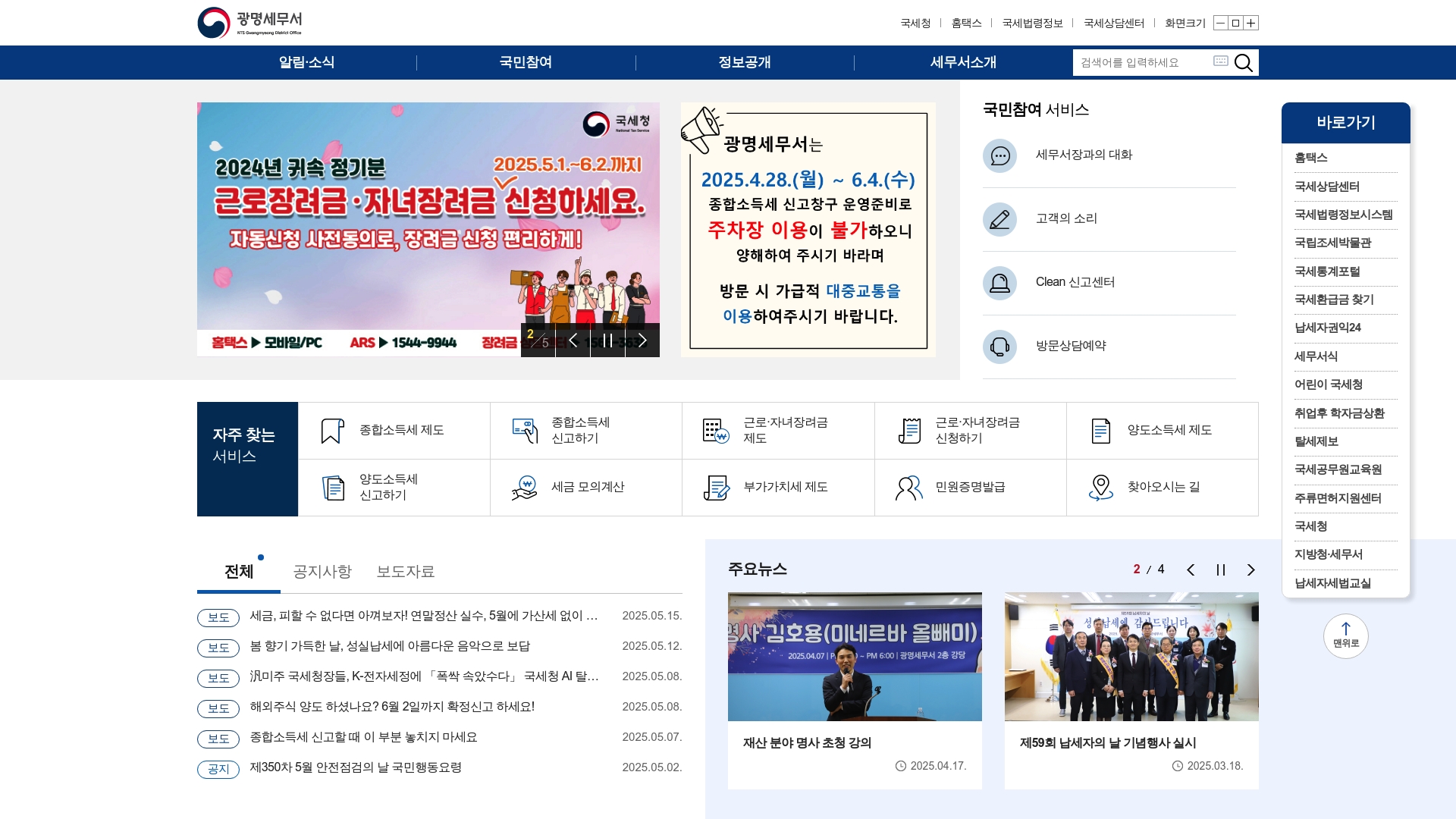Viewport: 1456px width, 819px height.
Task: Click the 양도소득세 신고하기 papers icon
Action: tap(333, 488)
